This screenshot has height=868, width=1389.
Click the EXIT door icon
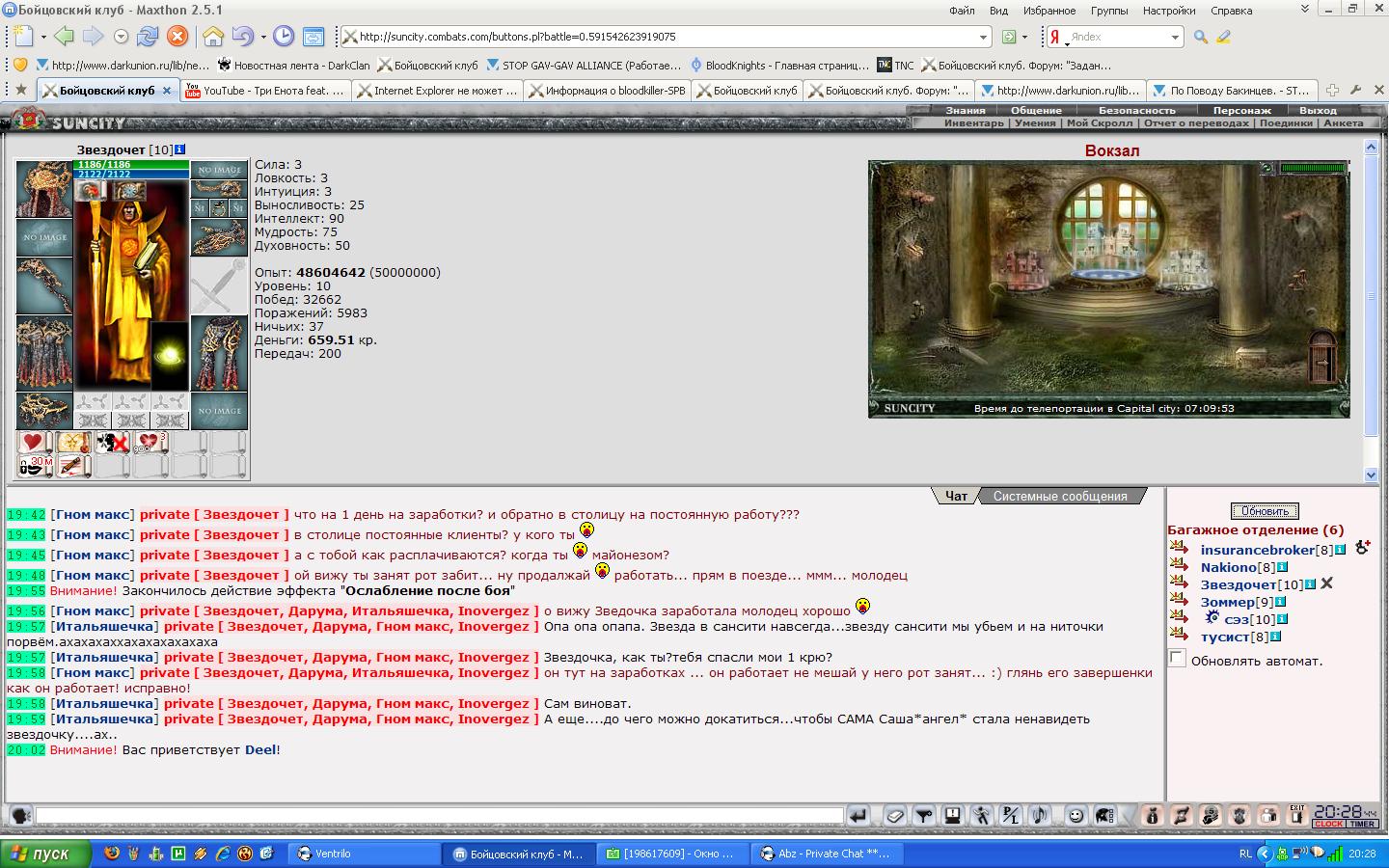click(x=1297, y=816)
